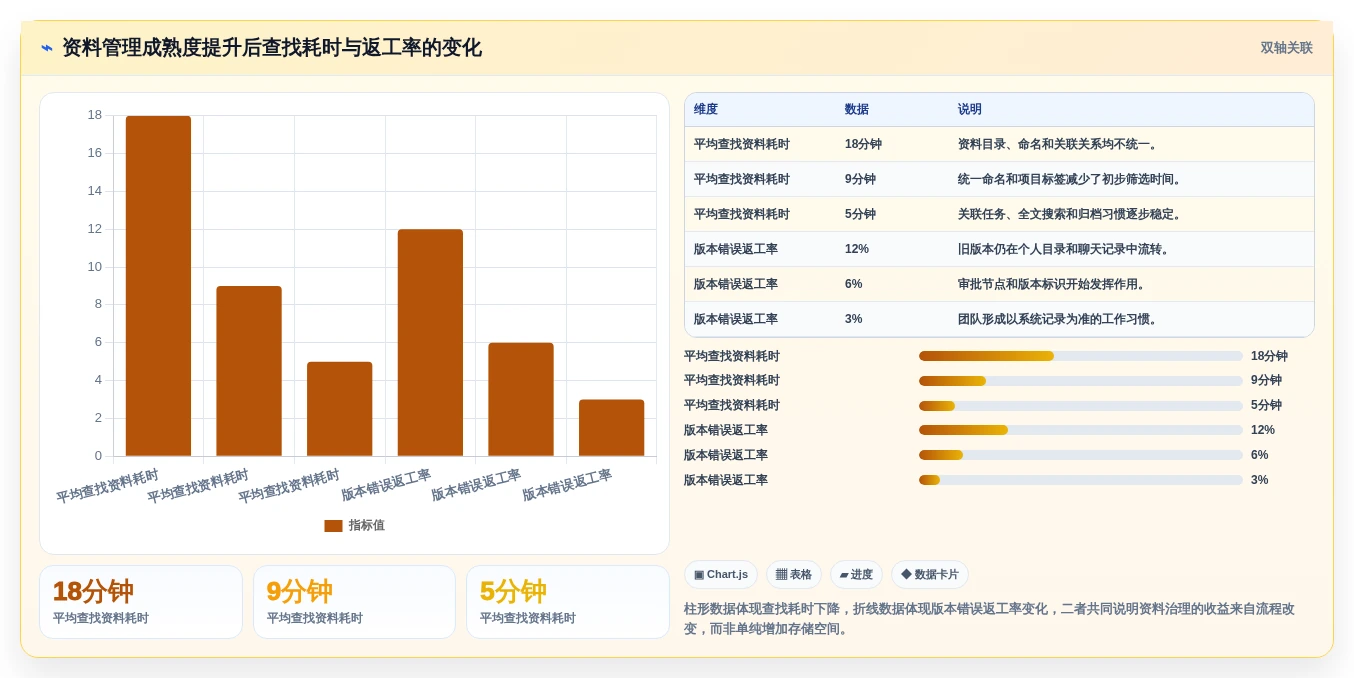Click the lightning icon beside the dashboard title
The height and width of the screenshot is (678, 1354).
coord(47,48)
